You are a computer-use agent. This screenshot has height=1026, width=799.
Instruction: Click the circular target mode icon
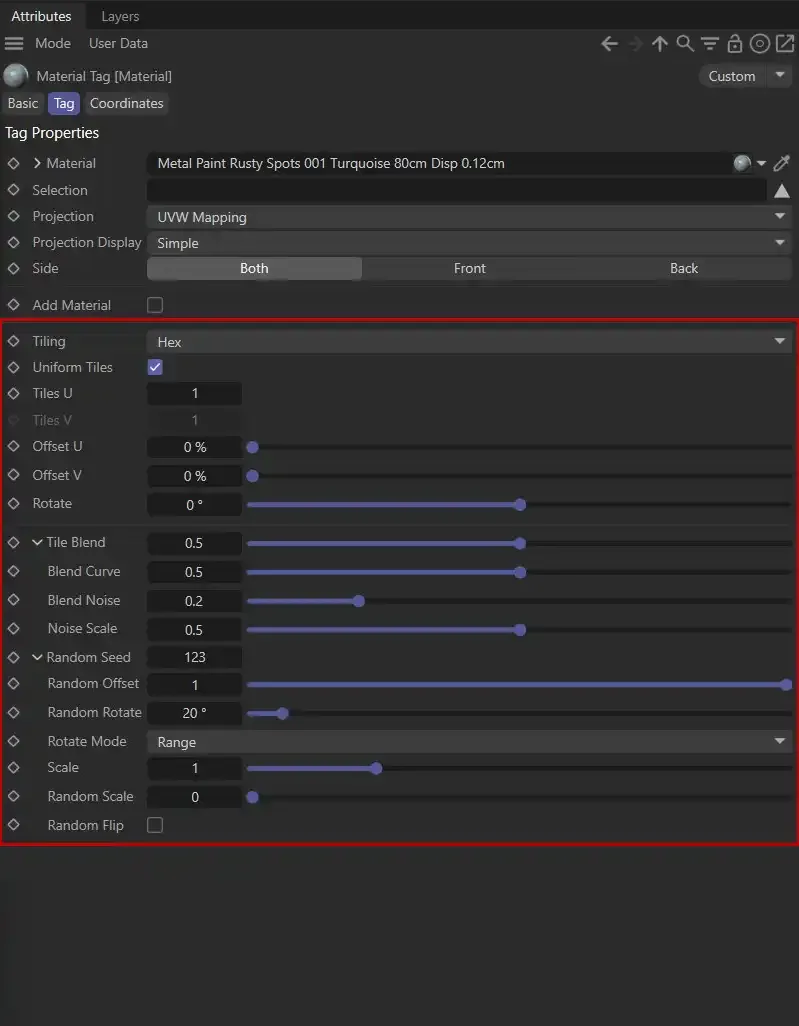(x=759, y=44)
